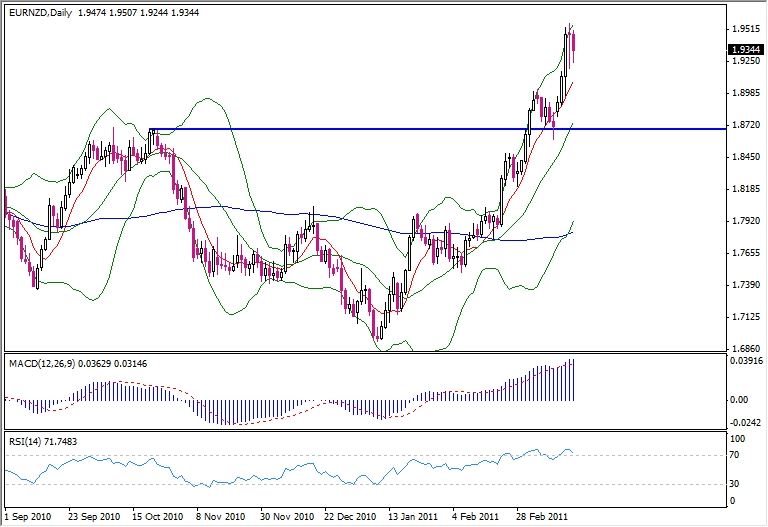The width and height of the screenshot is (768, 527).
Task: Click the 22 Dec 2010 date label
Action: 350,517
